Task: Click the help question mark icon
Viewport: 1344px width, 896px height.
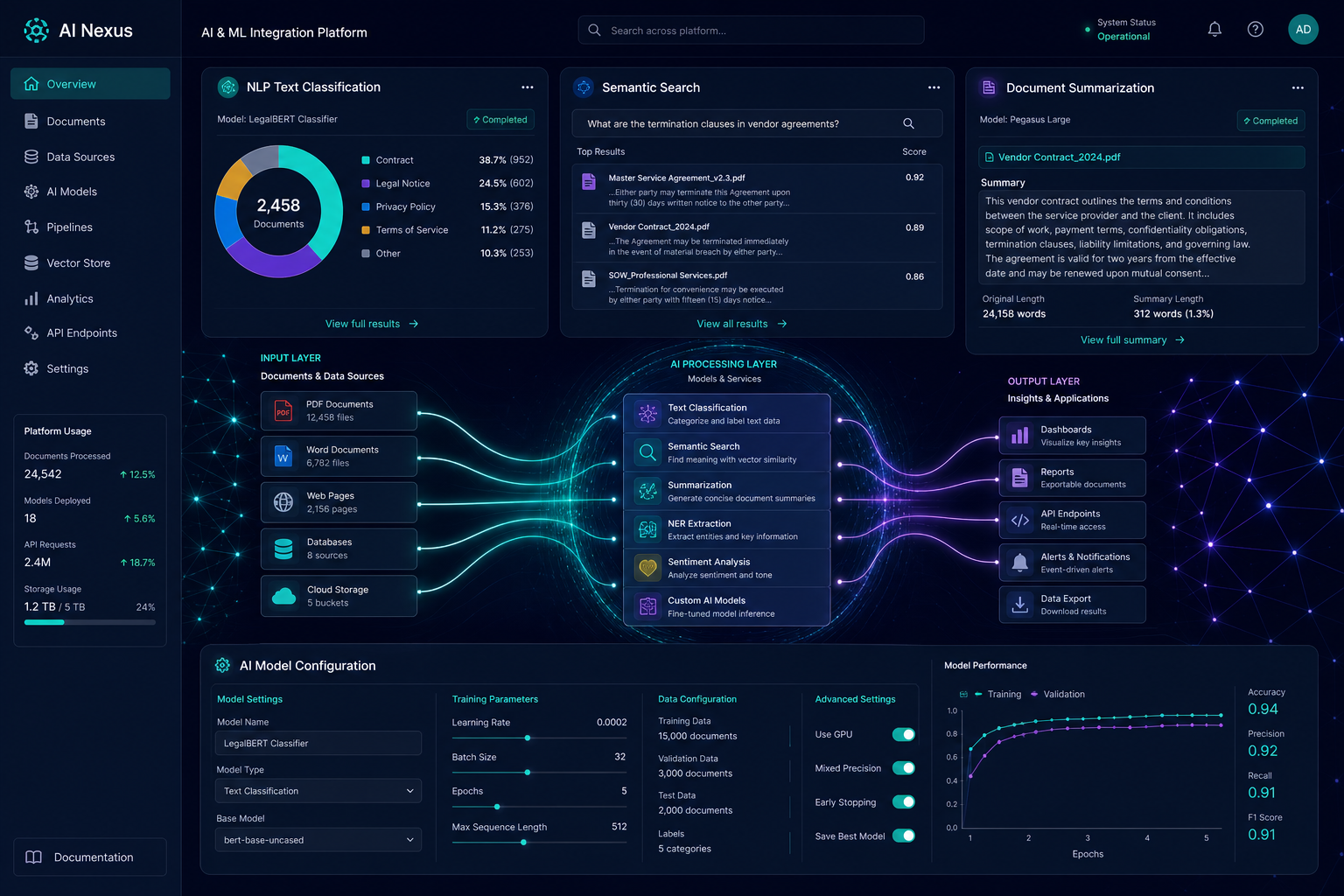Action: (x=1256, y=30)
